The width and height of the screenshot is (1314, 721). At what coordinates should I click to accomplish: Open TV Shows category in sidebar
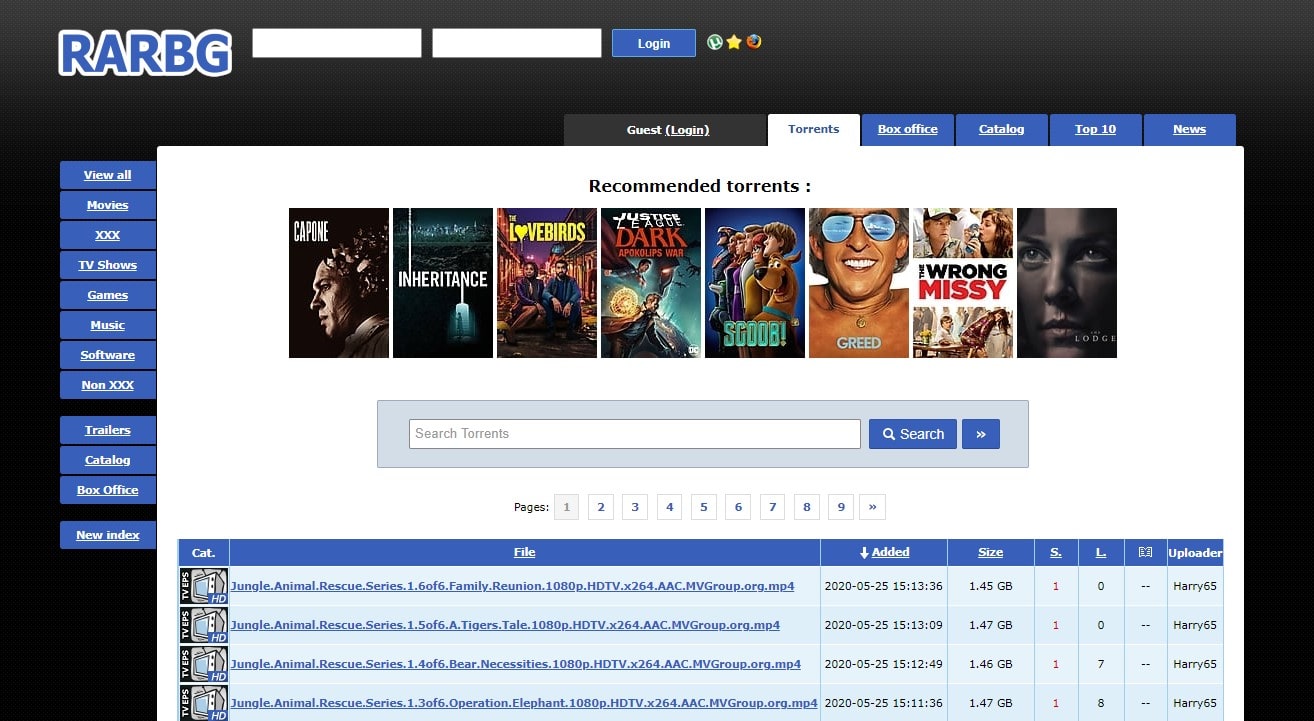pyautogui.click(x=108, y=265)
